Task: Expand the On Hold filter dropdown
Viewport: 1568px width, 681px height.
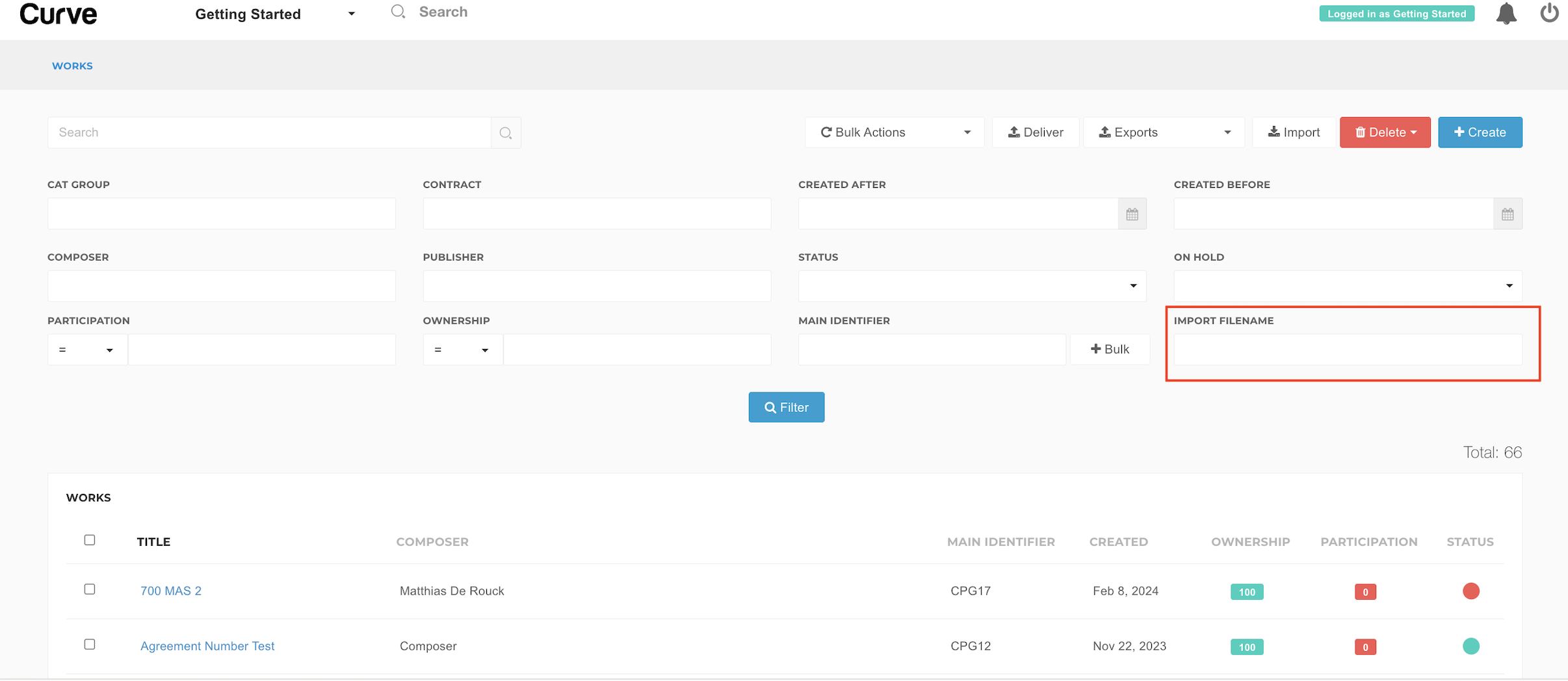Action: click(1348, 286)
